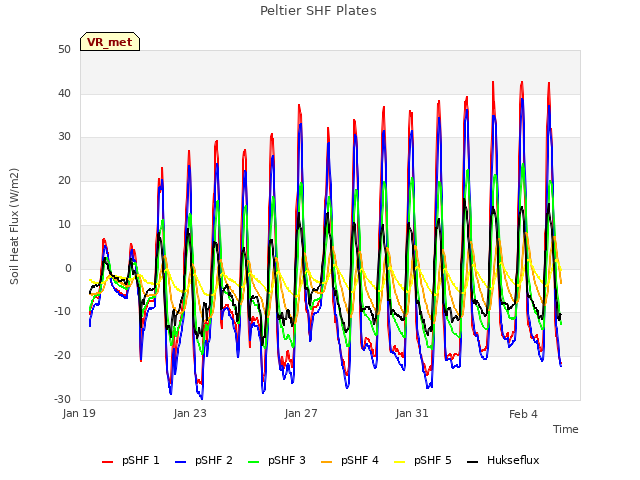Toggle the pSHF 3 legend label
Screen dimensions: 640x480
pyautogui.click(x=287, y=460)
